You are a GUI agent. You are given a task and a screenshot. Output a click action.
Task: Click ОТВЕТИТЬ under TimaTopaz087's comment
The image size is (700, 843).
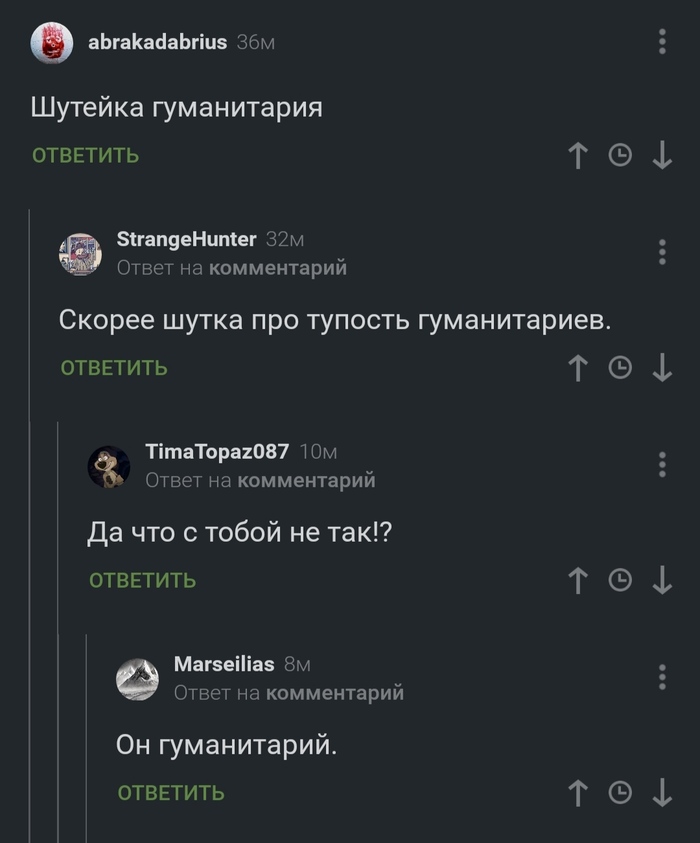click(142, 580)
